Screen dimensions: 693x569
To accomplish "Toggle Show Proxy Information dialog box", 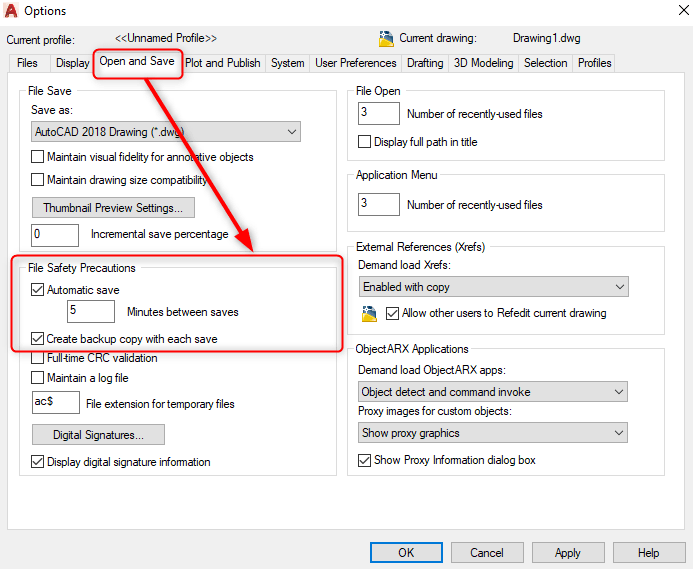I will tap(364, 460).
